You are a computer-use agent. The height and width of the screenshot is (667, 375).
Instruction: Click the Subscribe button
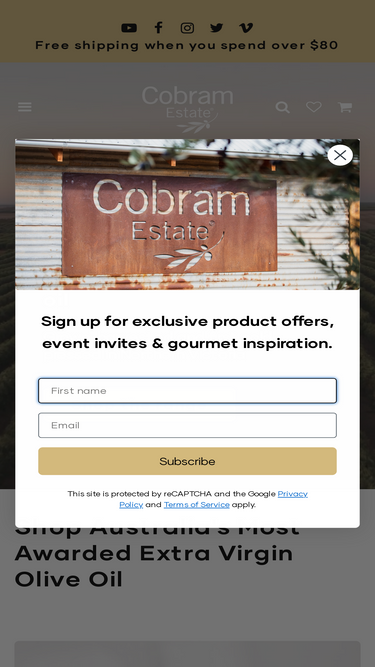[x=188, y=461]
